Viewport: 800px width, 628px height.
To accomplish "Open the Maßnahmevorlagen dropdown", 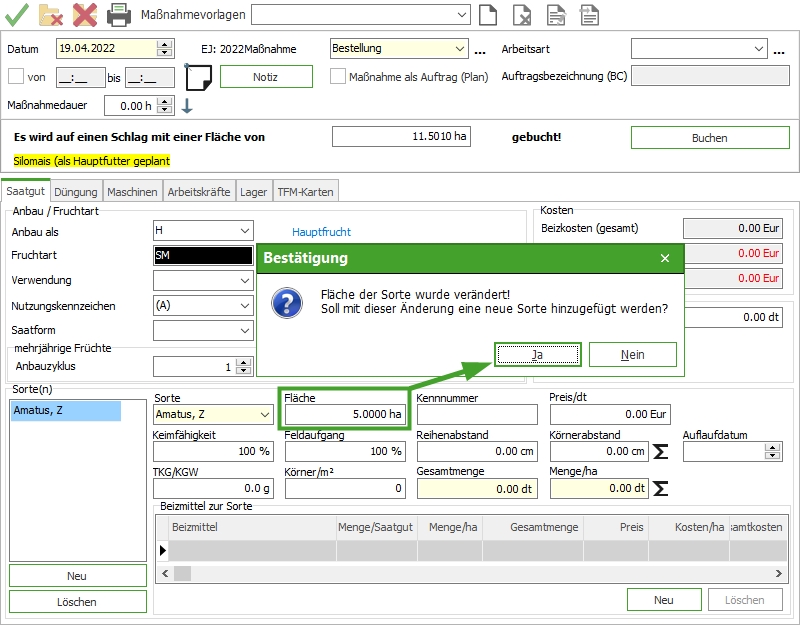I will click(x=460, y=15).
